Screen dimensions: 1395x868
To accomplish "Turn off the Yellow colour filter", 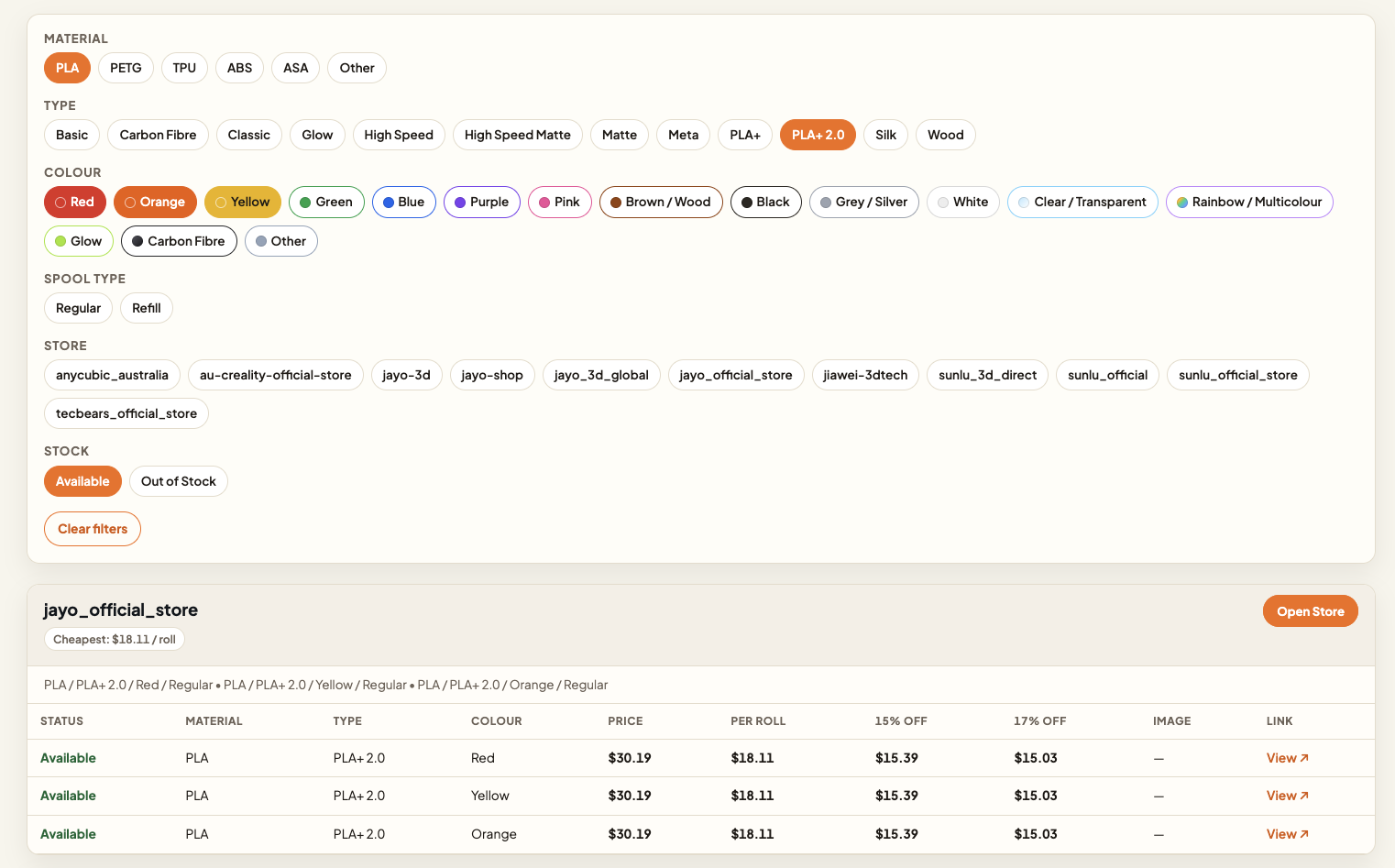I will point(243,202).
